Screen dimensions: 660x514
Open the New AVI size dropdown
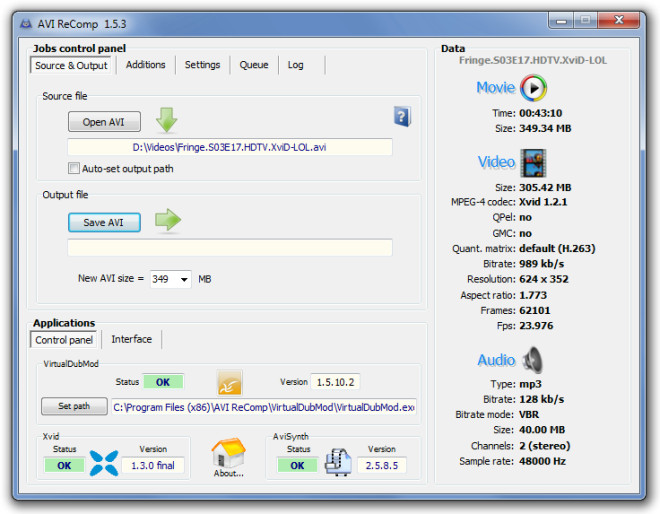click(x=184, y=279)
